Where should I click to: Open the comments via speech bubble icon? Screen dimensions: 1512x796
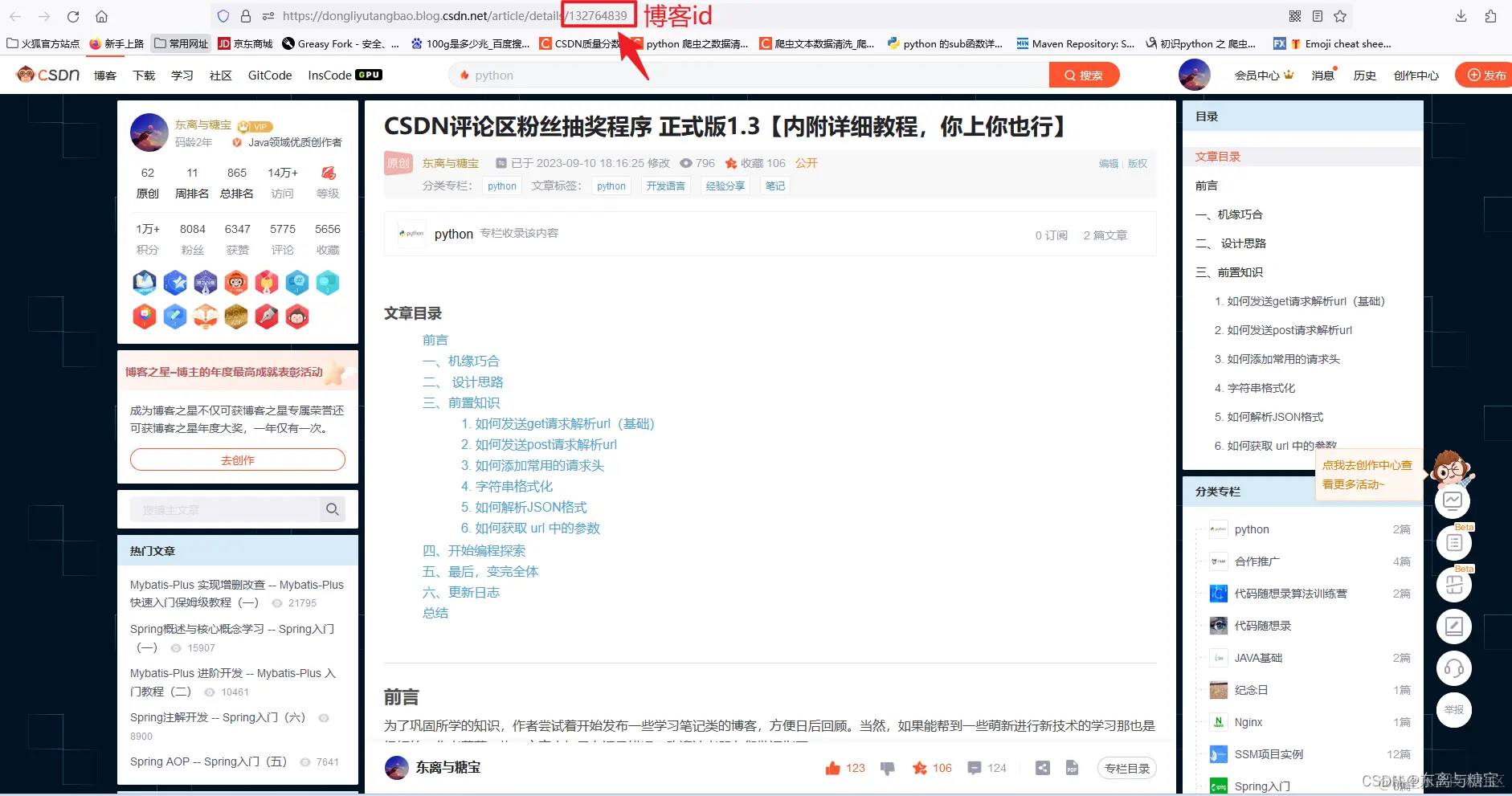[975, 767]
